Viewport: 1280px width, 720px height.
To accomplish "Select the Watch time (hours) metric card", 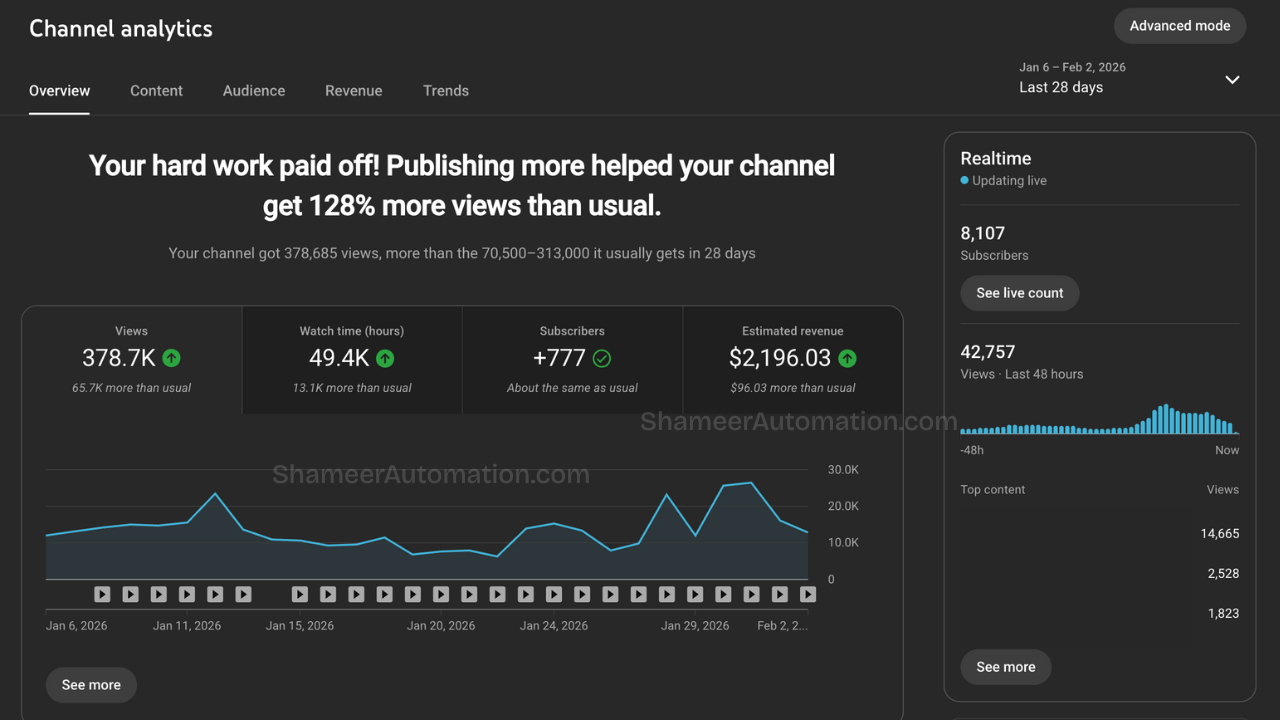I will (x=352, y=359).
